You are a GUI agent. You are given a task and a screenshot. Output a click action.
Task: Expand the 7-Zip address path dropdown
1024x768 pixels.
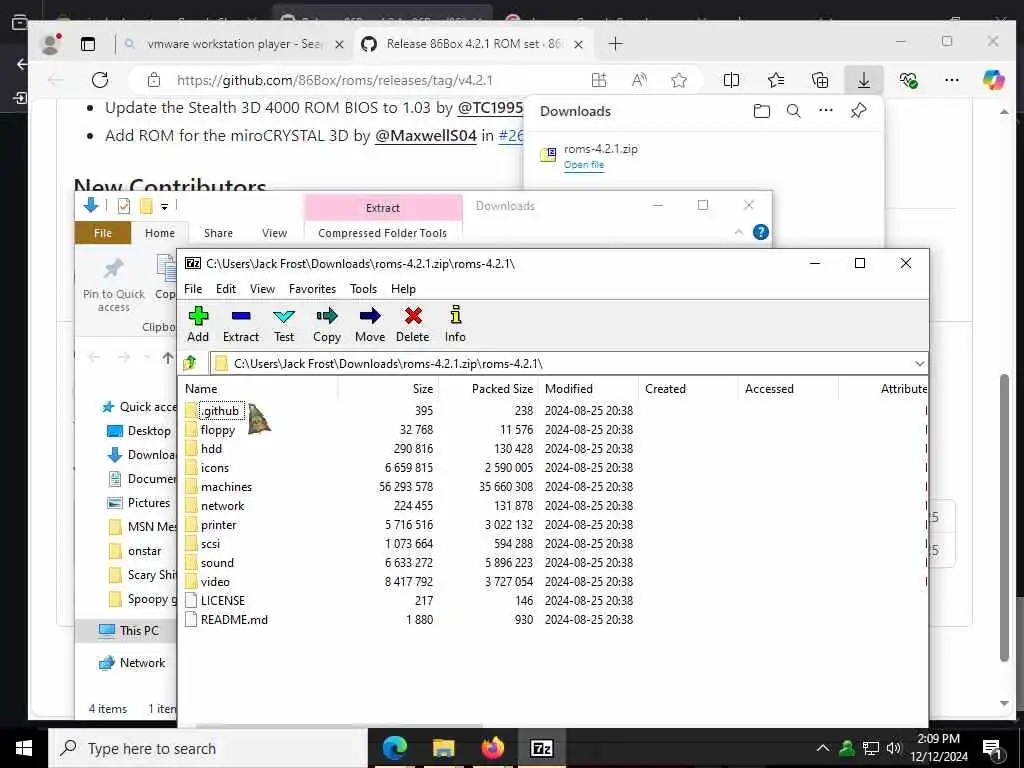[920, 363]
